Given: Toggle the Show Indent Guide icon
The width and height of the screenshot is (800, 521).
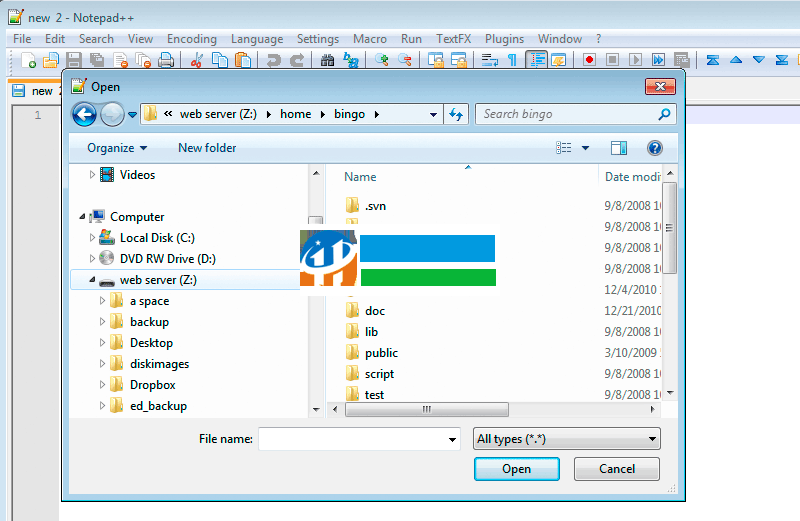Looking at the screenshot, I should (536, 60).
